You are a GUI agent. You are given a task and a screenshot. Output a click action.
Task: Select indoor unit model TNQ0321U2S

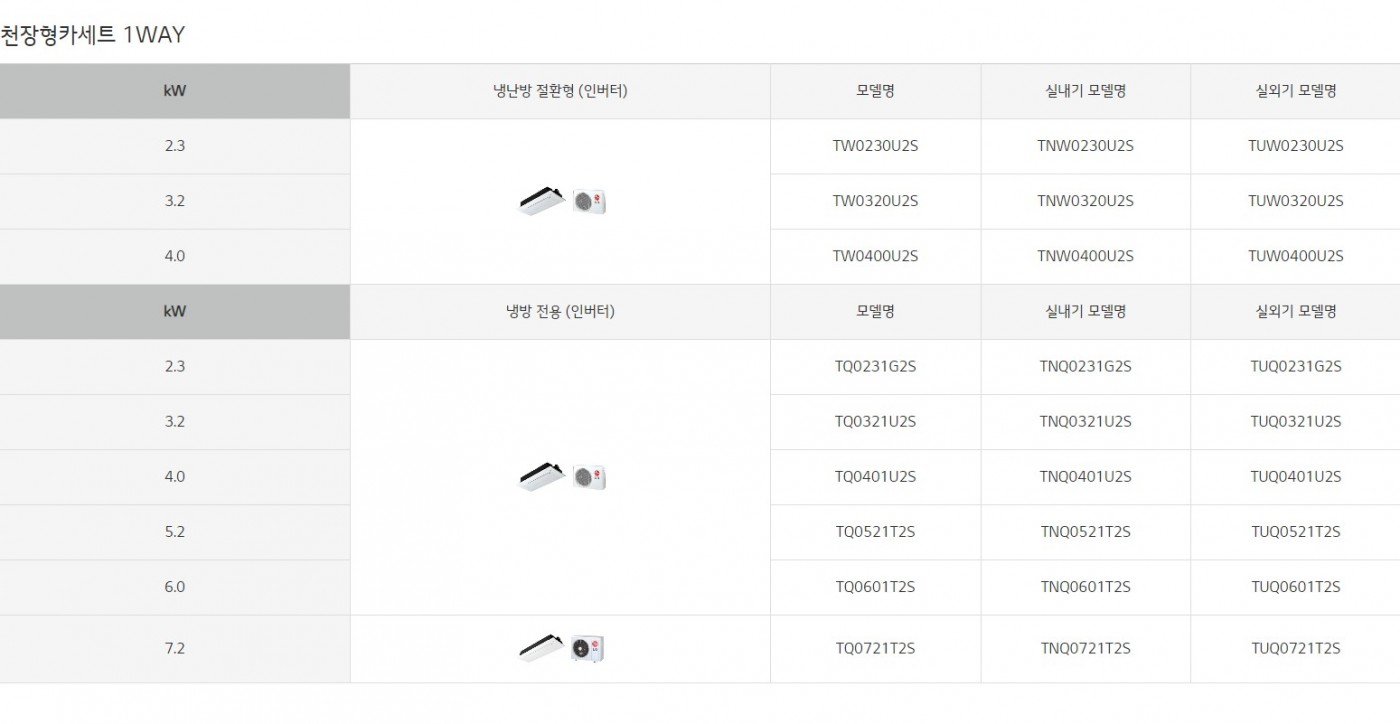1085,421
